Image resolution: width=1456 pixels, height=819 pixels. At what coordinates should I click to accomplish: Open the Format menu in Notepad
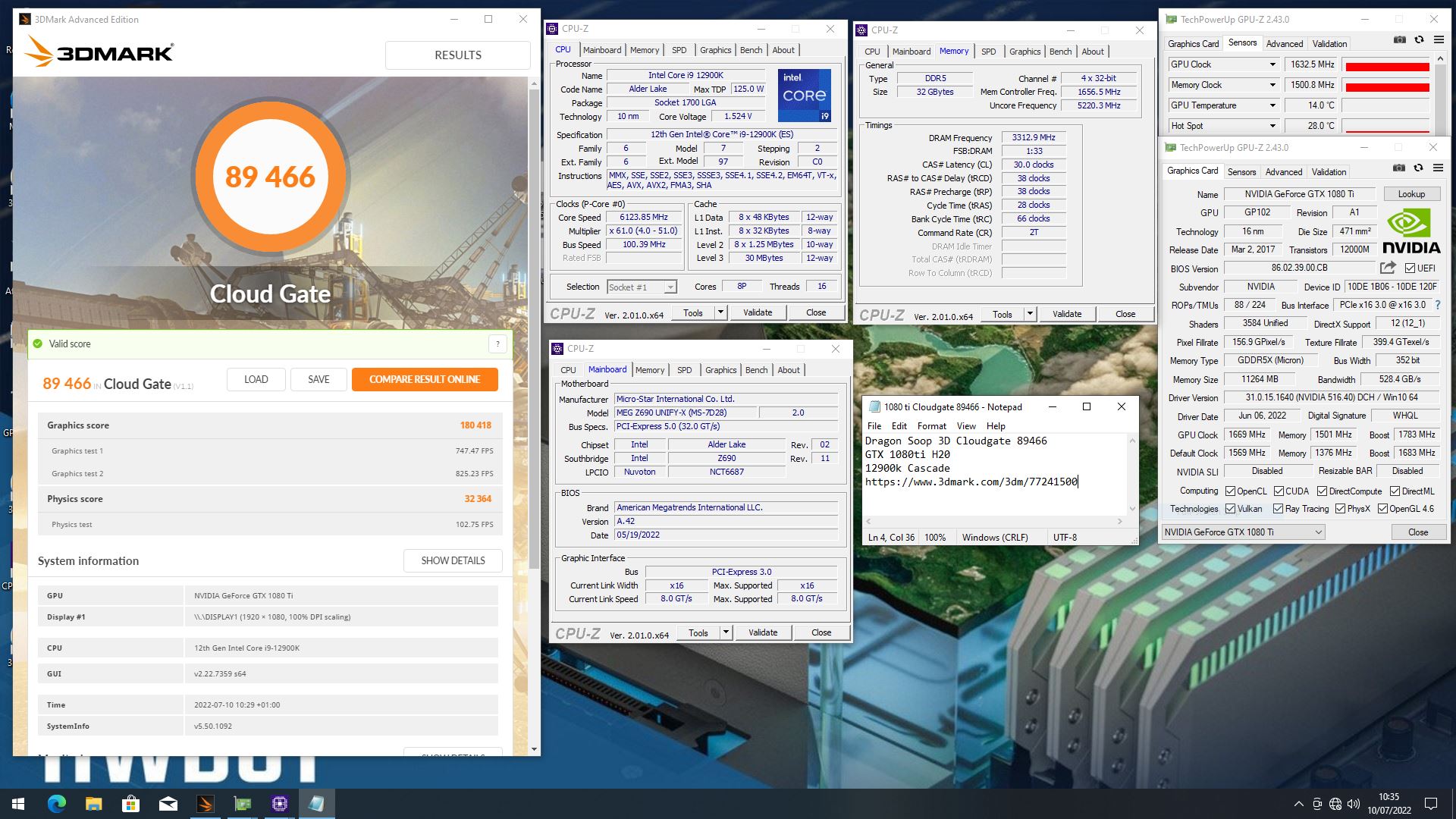931,426
